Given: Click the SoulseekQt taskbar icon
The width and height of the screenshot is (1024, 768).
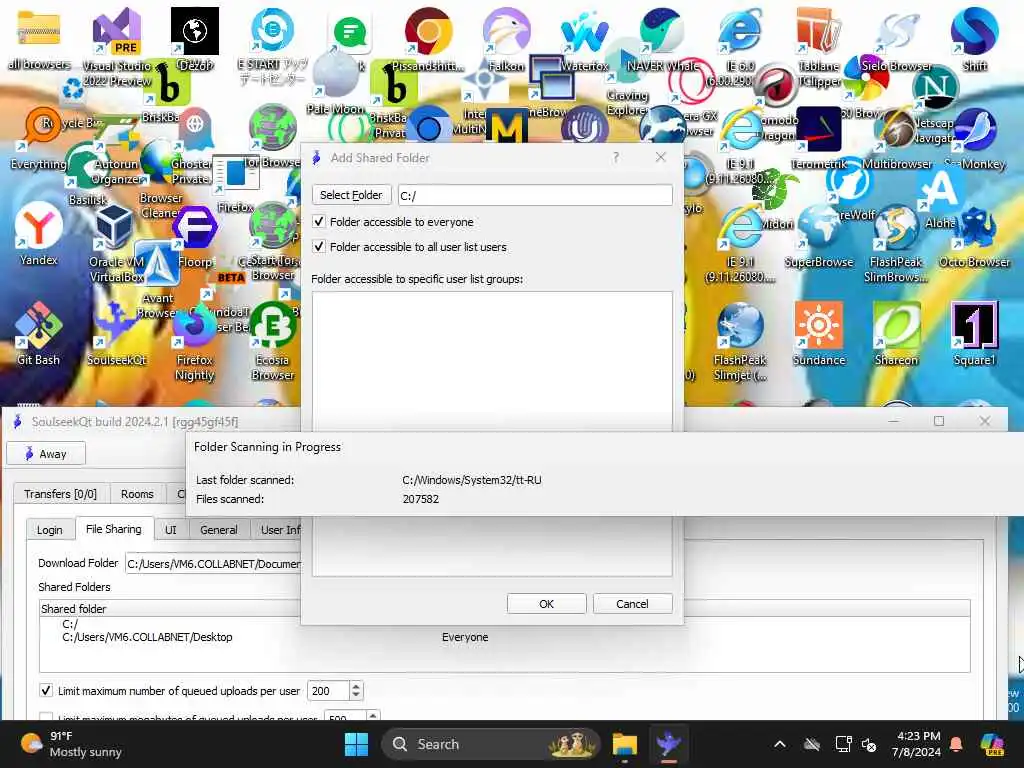Looking at the screenshot, I should (x=669, y=744).
